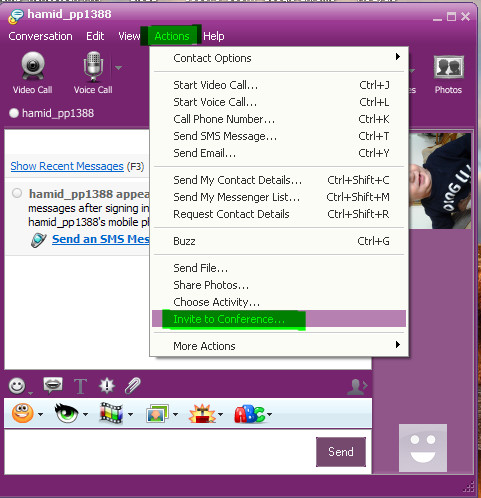Image resolution: width=481 pixels, height=498 pixels.
Task: Expand film strip plugin dropdown arrow
Action: tap(130, 414)
